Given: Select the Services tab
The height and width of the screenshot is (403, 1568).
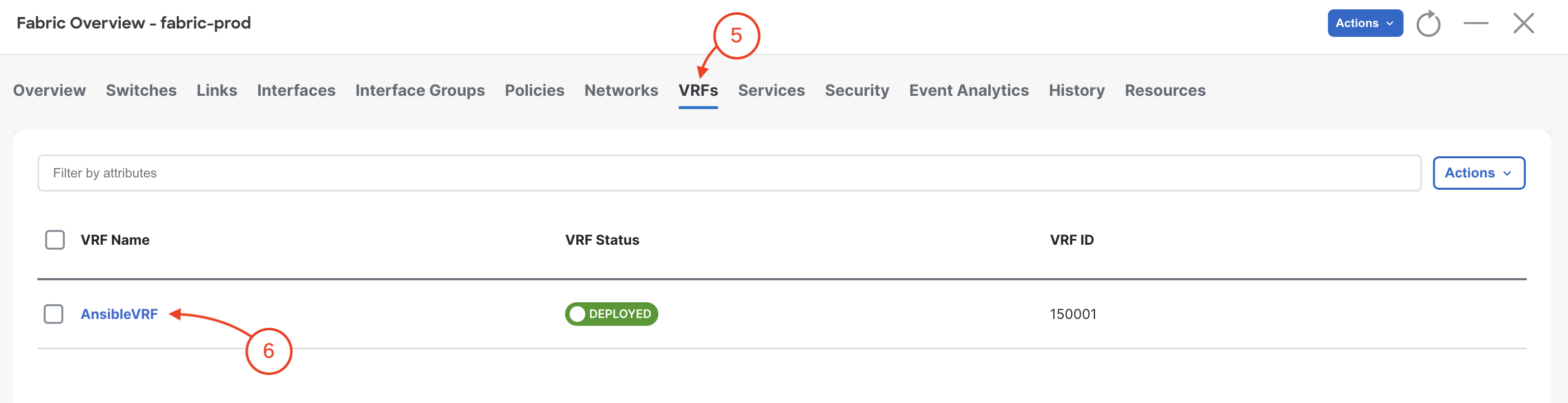Looking at the screenshot, I should pyautogui.click(x=771, y=90).
